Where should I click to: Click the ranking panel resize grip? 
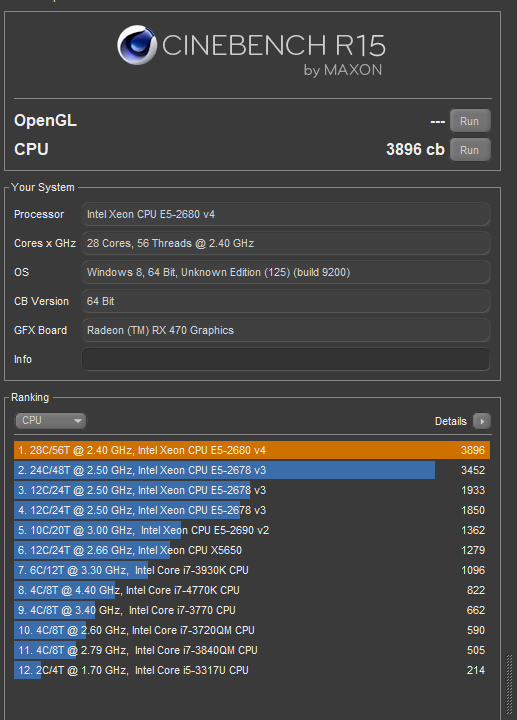[x=509, y=684]
